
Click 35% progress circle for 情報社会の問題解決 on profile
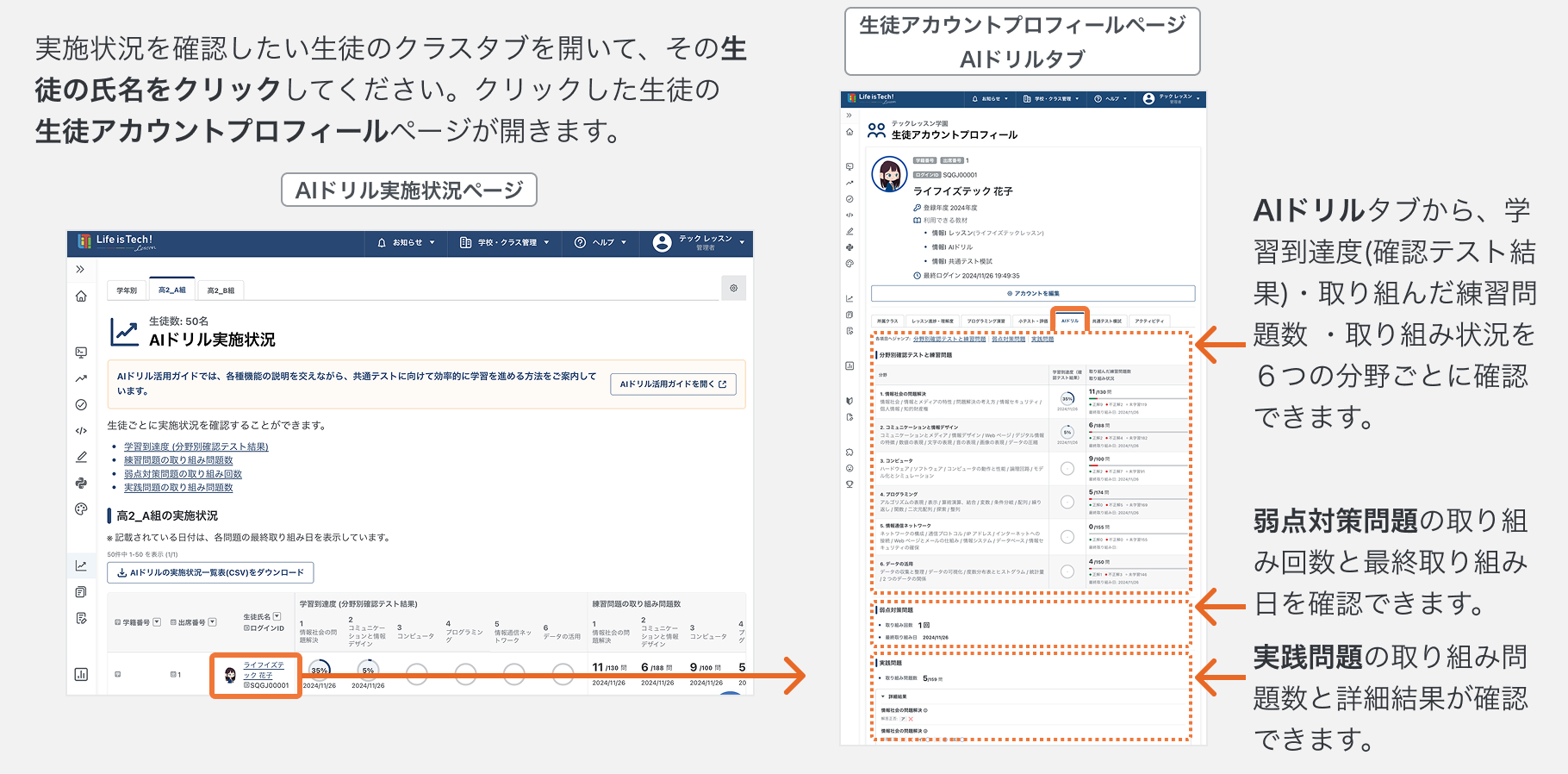pos(1067,399)
